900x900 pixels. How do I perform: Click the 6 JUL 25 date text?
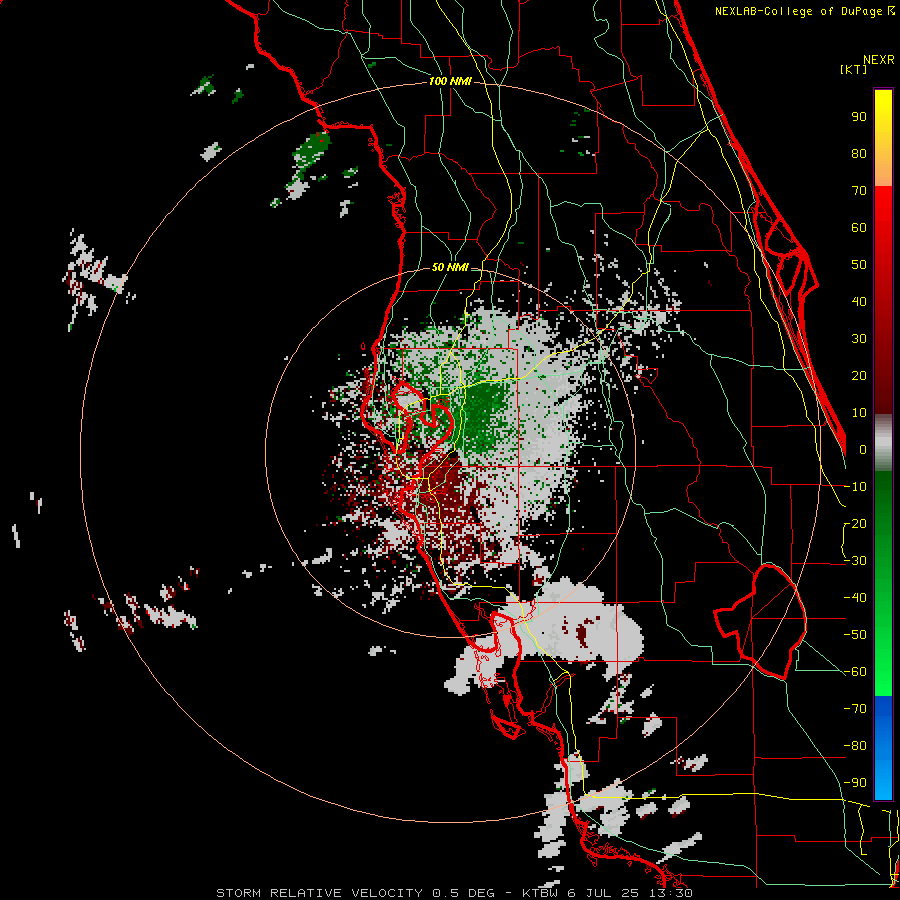604,893
